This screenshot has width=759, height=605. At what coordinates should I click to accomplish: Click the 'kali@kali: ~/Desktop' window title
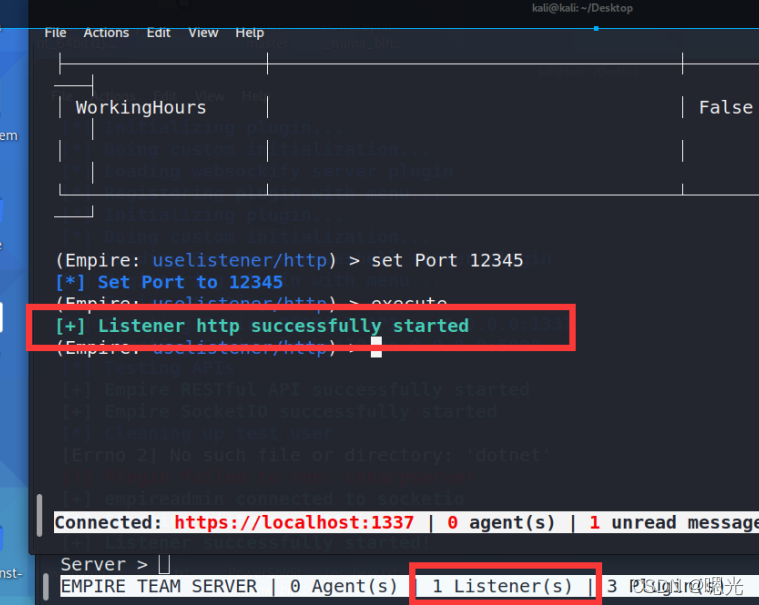[x=582, y=8]
